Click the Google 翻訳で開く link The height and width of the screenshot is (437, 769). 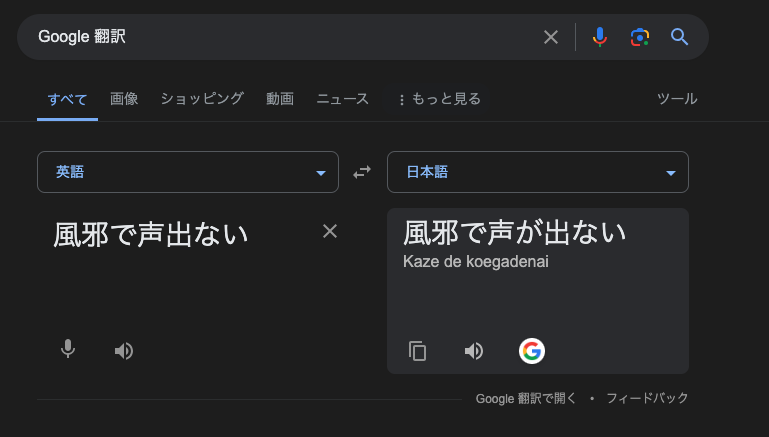point(526,398)
